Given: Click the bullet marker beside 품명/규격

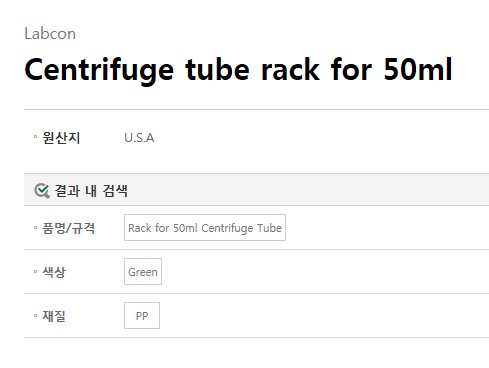Looking at the screenshot, I should point(35,228).
